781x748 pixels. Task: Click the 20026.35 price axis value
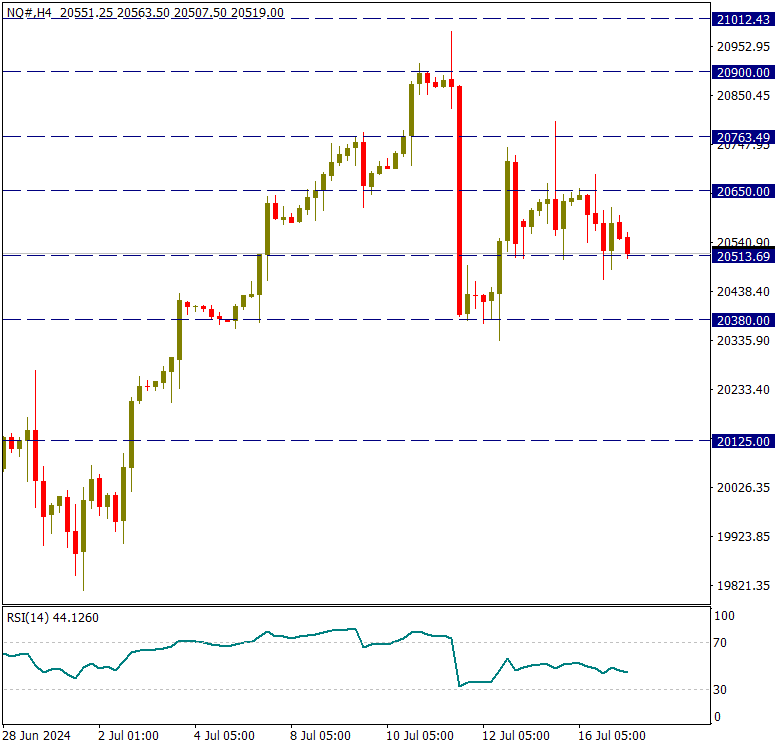point(743,488)
